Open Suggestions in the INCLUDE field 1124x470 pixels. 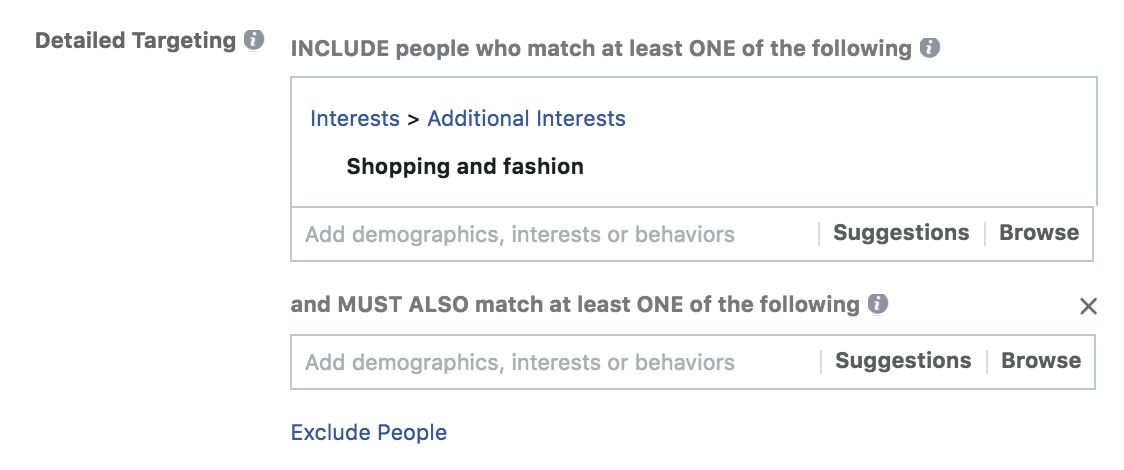[901, 233]
